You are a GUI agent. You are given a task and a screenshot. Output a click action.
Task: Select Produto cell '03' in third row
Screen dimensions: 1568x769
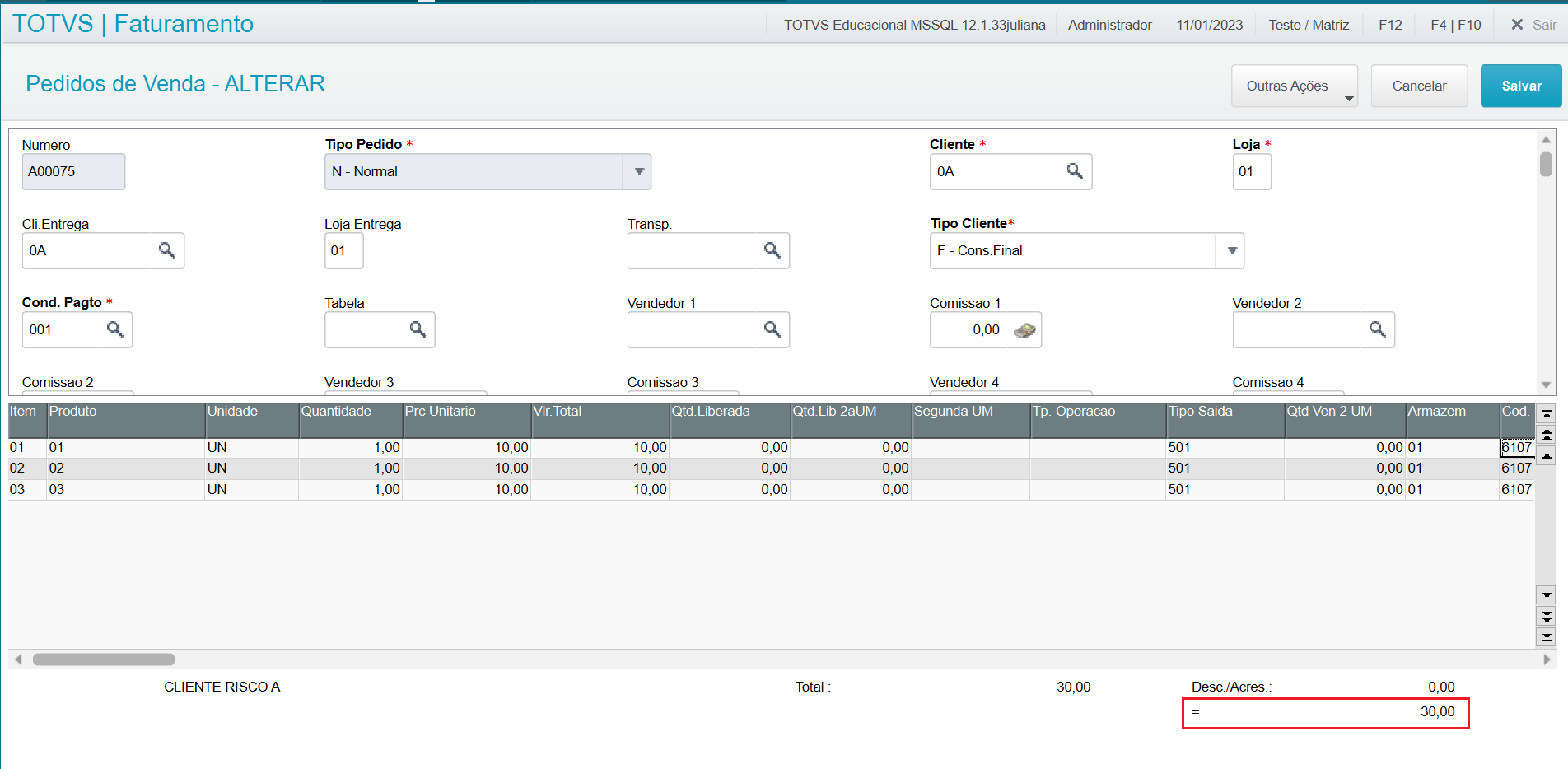coord(125,490)
